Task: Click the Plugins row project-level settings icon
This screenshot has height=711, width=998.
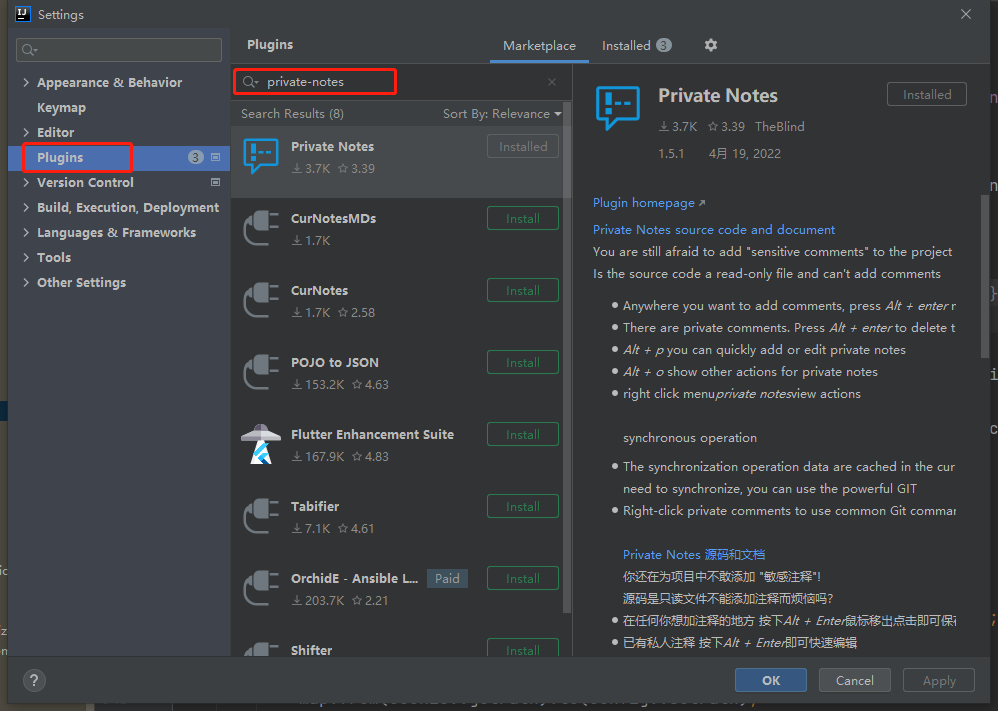Action: click(216, 157)
